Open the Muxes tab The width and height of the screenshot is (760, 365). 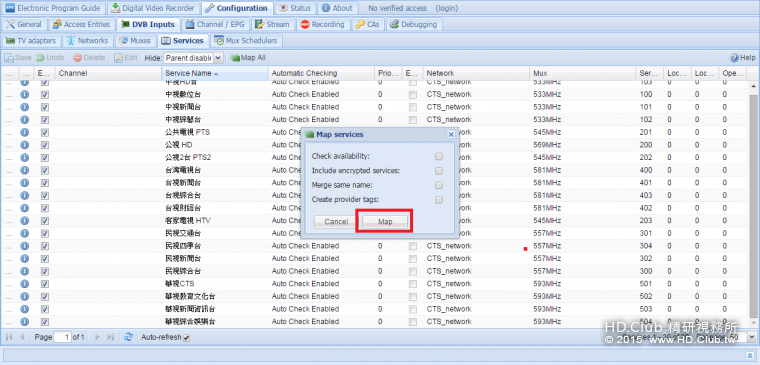pos(135,41)
